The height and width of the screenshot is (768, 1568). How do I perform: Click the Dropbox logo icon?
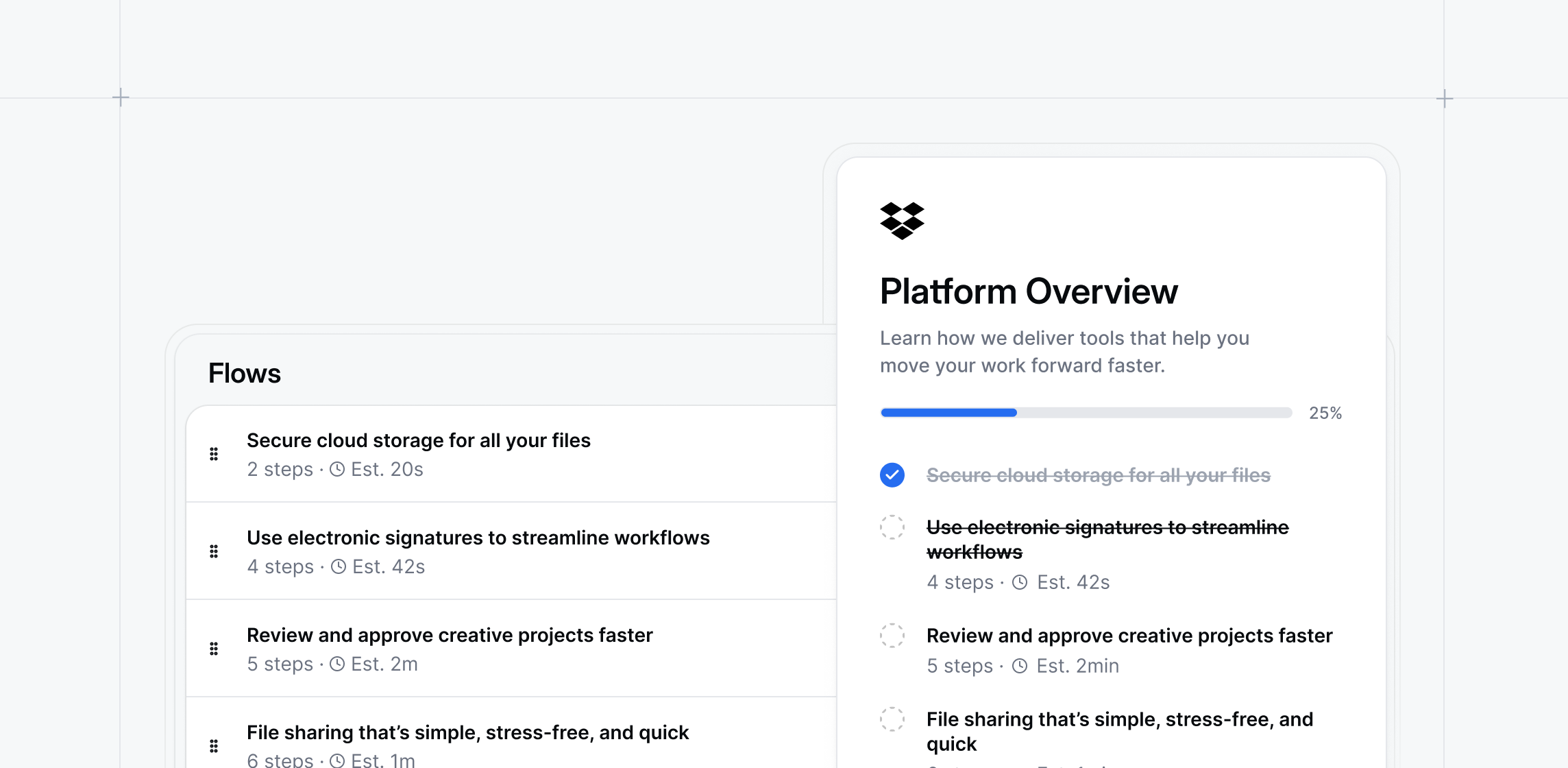(x=902, y=221)
